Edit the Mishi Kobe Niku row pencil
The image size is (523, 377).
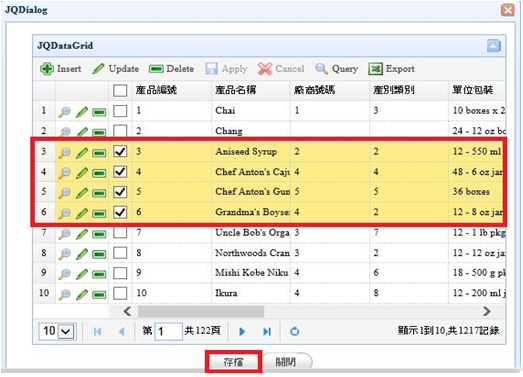click(x=82, y=274)
